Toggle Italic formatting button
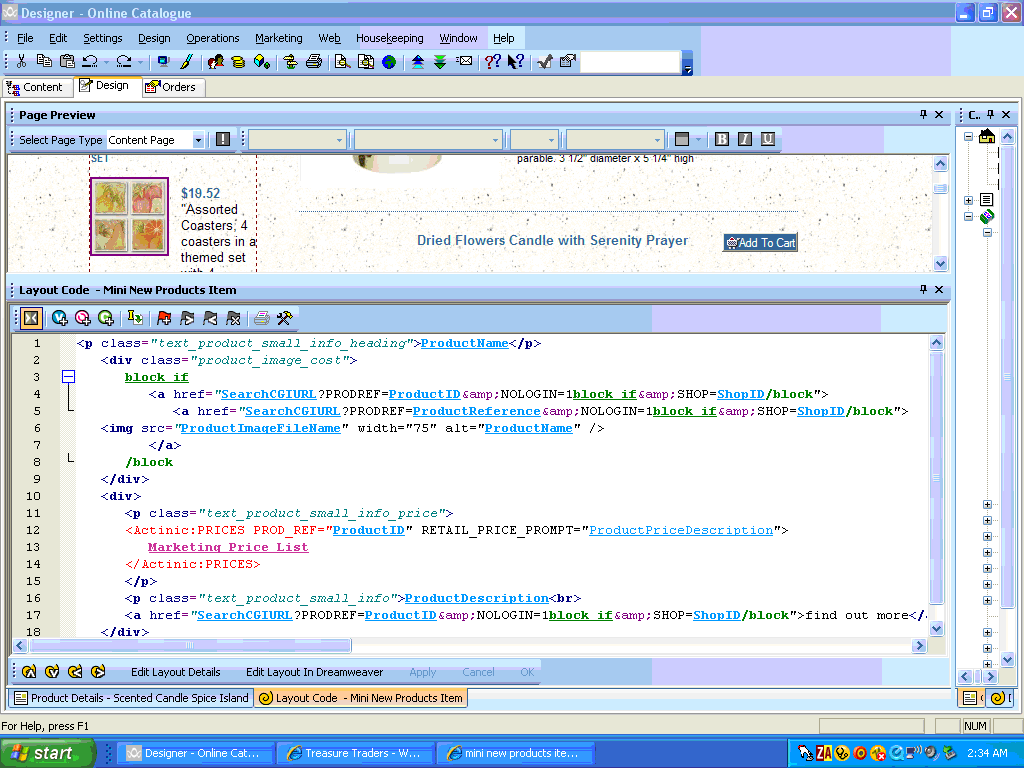Image resolution: width=1024 pixels, height=768 pixels. pyautogui.click(x=744, y=140)
